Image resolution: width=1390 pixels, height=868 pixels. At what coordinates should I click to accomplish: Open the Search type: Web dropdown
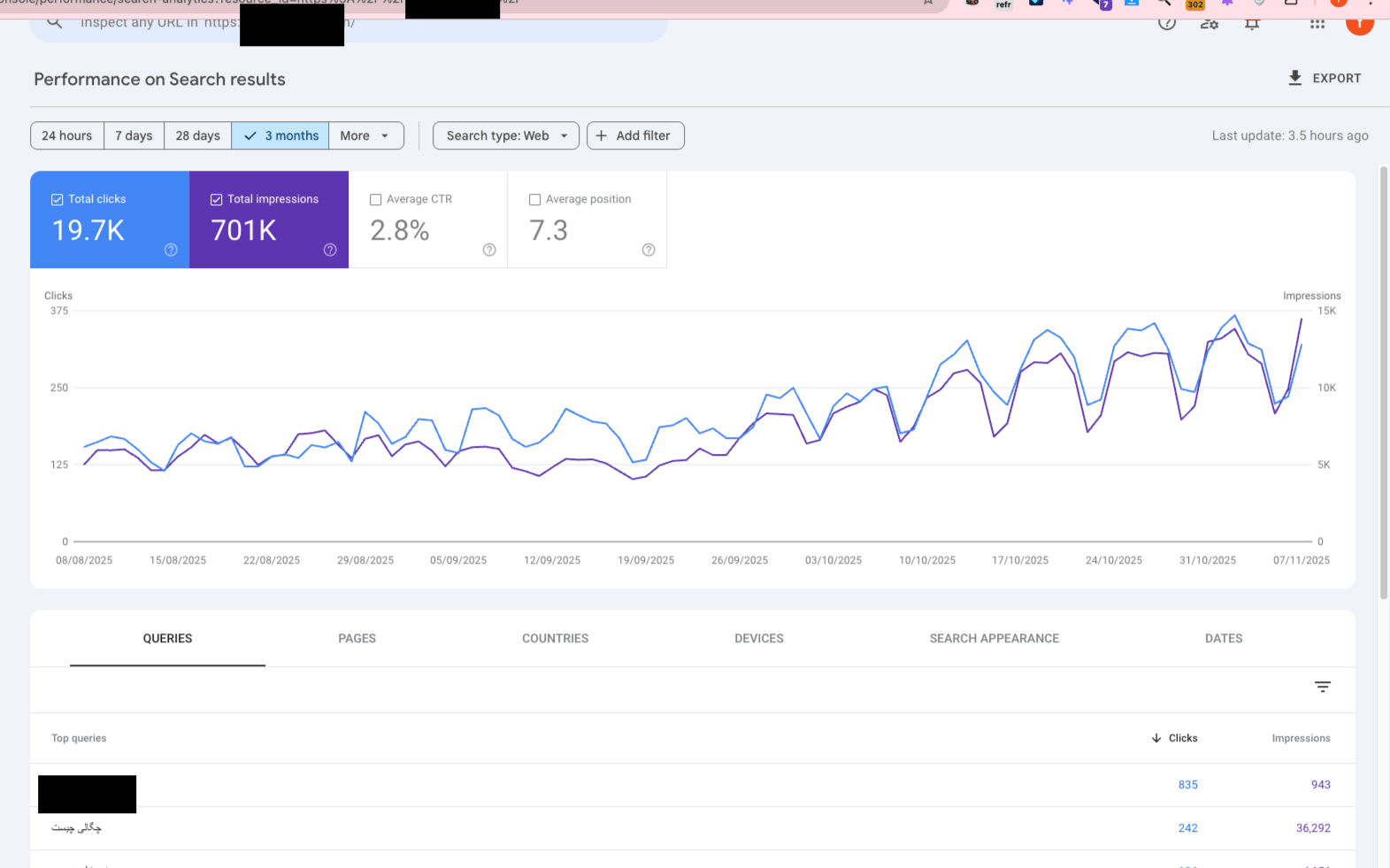click(506, 135)
